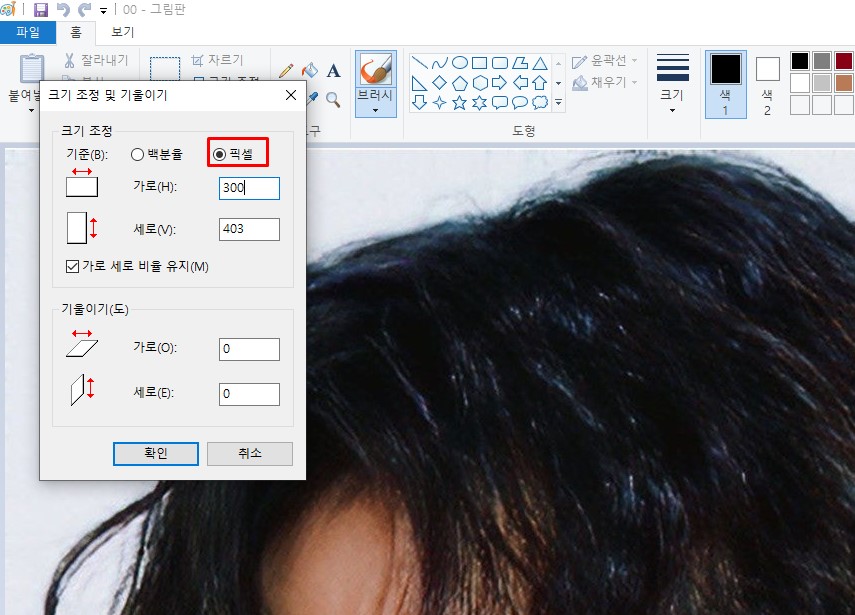Choose the Pentagon shape
Viewport: 855px width, 615px height.
[x=460, y=83]
